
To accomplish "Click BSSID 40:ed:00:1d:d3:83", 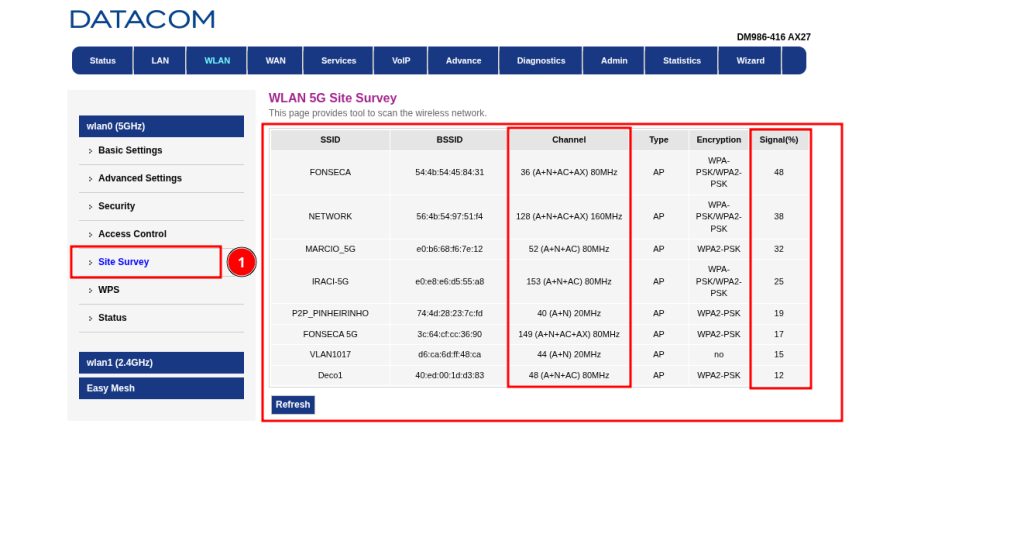I will pos(449,376).
